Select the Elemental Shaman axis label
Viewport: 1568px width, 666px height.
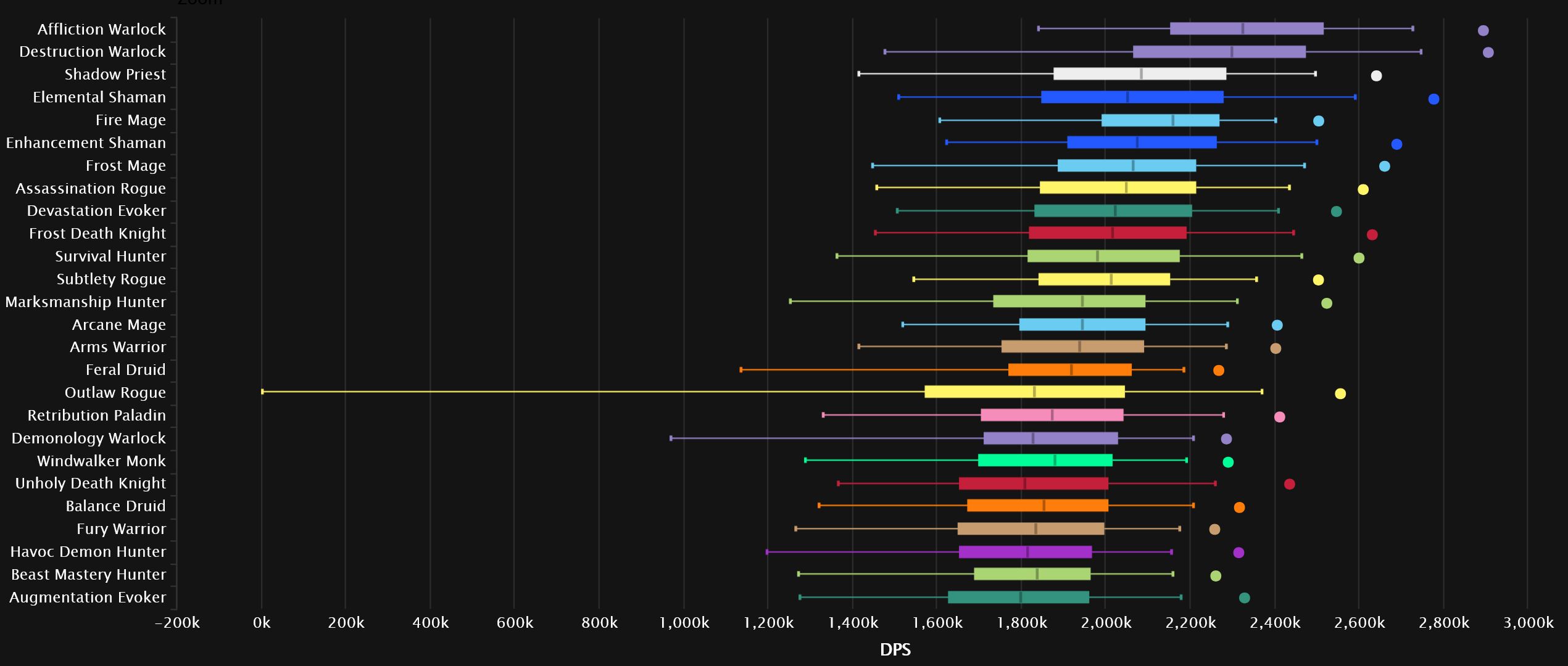[99, 97]
